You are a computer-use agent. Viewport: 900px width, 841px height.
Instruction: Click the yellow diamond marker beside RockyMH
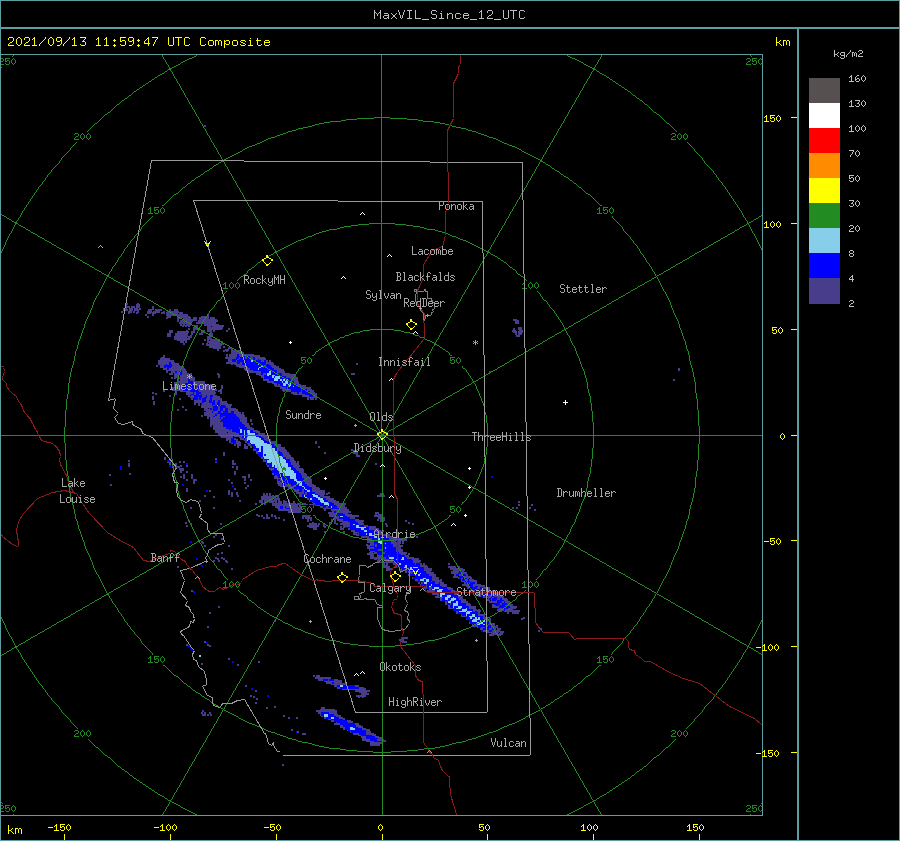click(x=267, y=261)
